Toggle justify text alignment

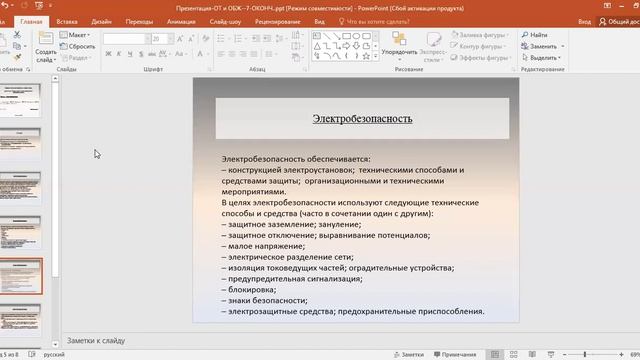click(x=253, y=54)
